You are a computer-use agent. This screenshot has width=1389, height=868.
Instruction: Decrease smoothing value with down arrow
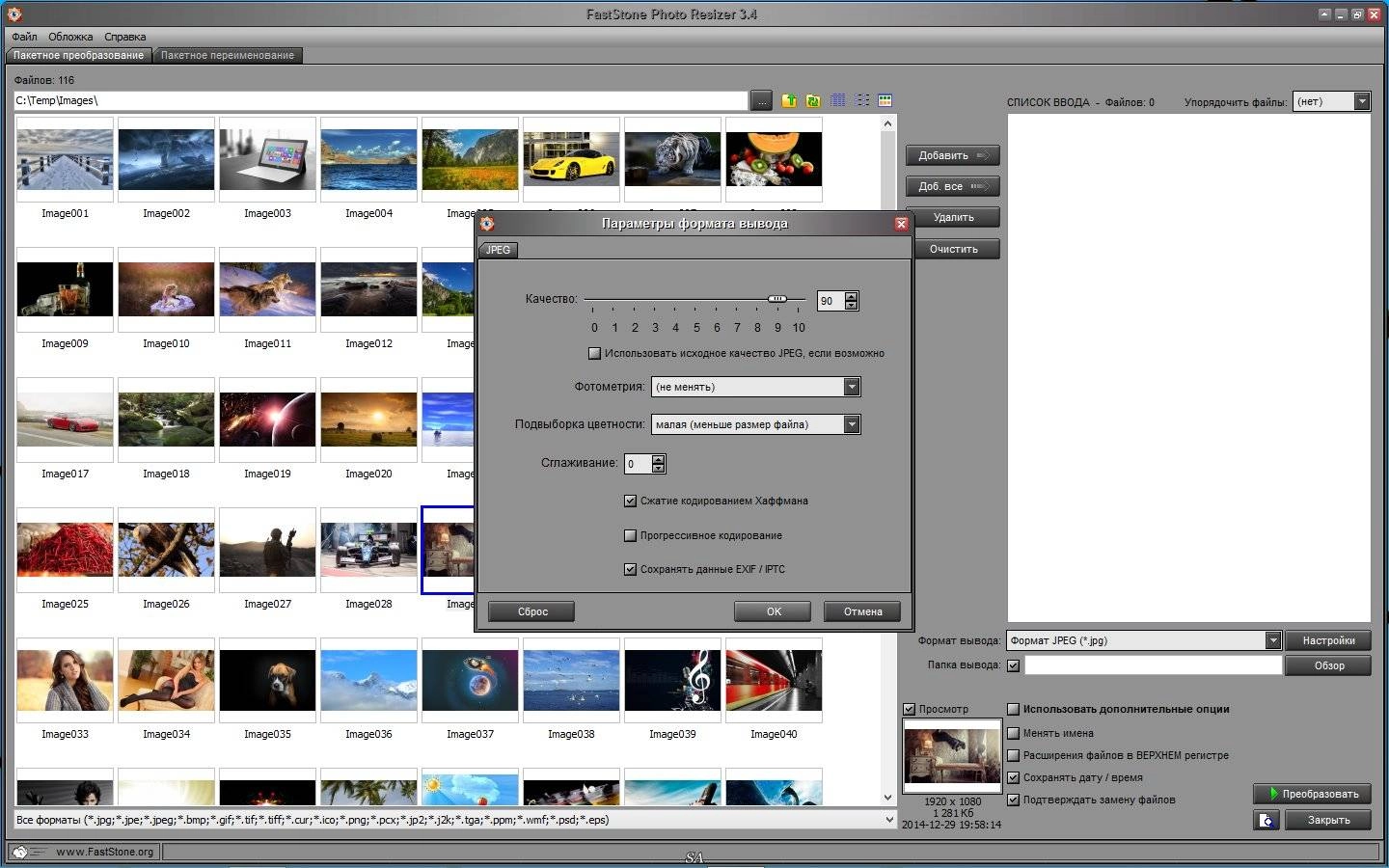click(x=658, y=469)
